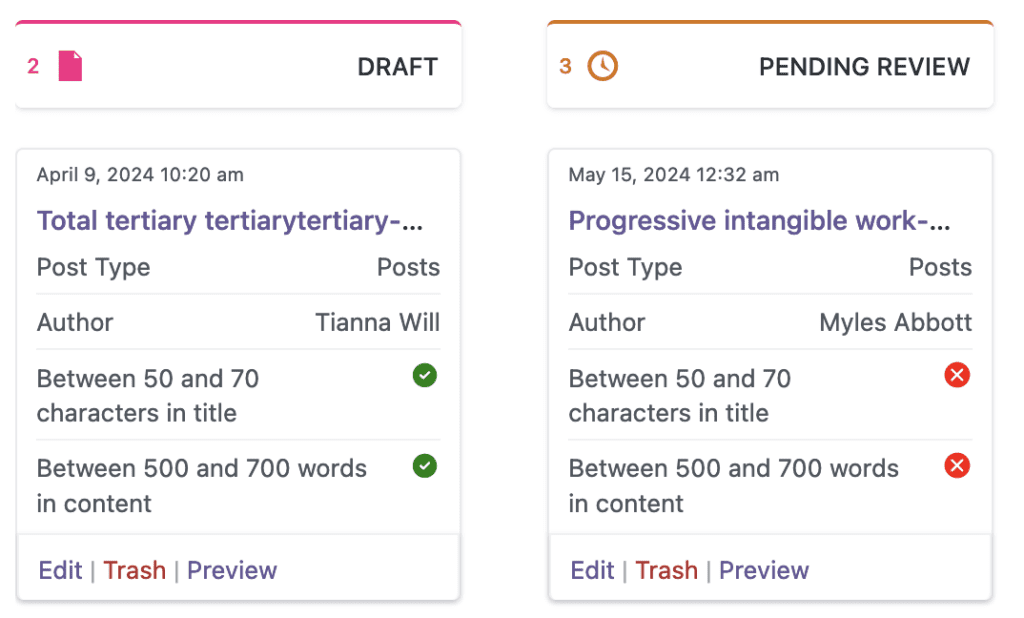Switch to the PENDING REVIEW column header
Image resolution: width=1024 pixels, height=618 pixels.
point(864,66)
